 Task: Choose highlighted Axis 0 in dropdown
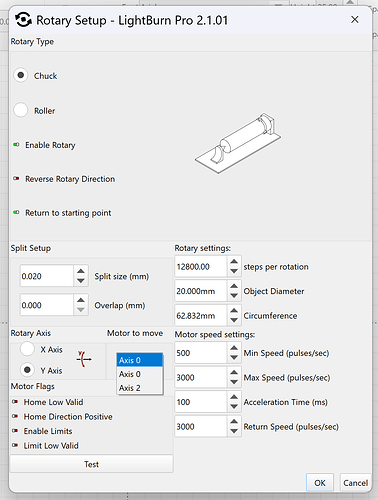pos(140,360)
